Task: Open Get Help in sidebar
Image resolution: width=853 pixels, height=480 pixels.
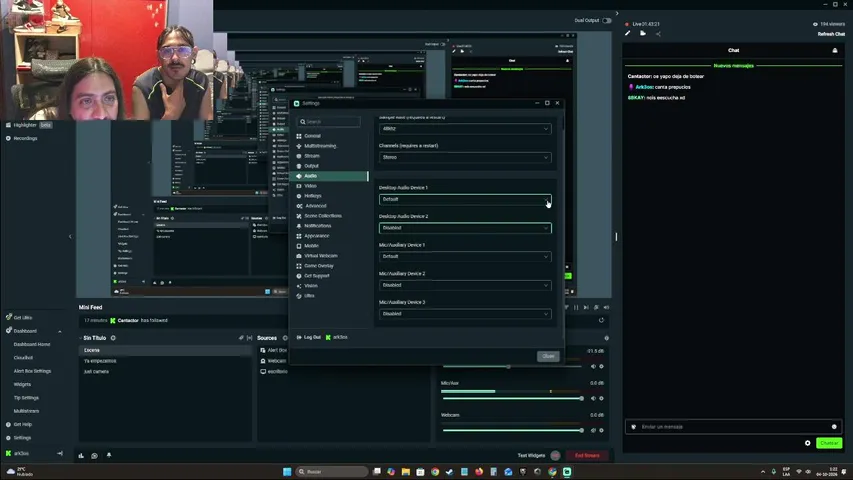Action: click(x=22, y=424)
